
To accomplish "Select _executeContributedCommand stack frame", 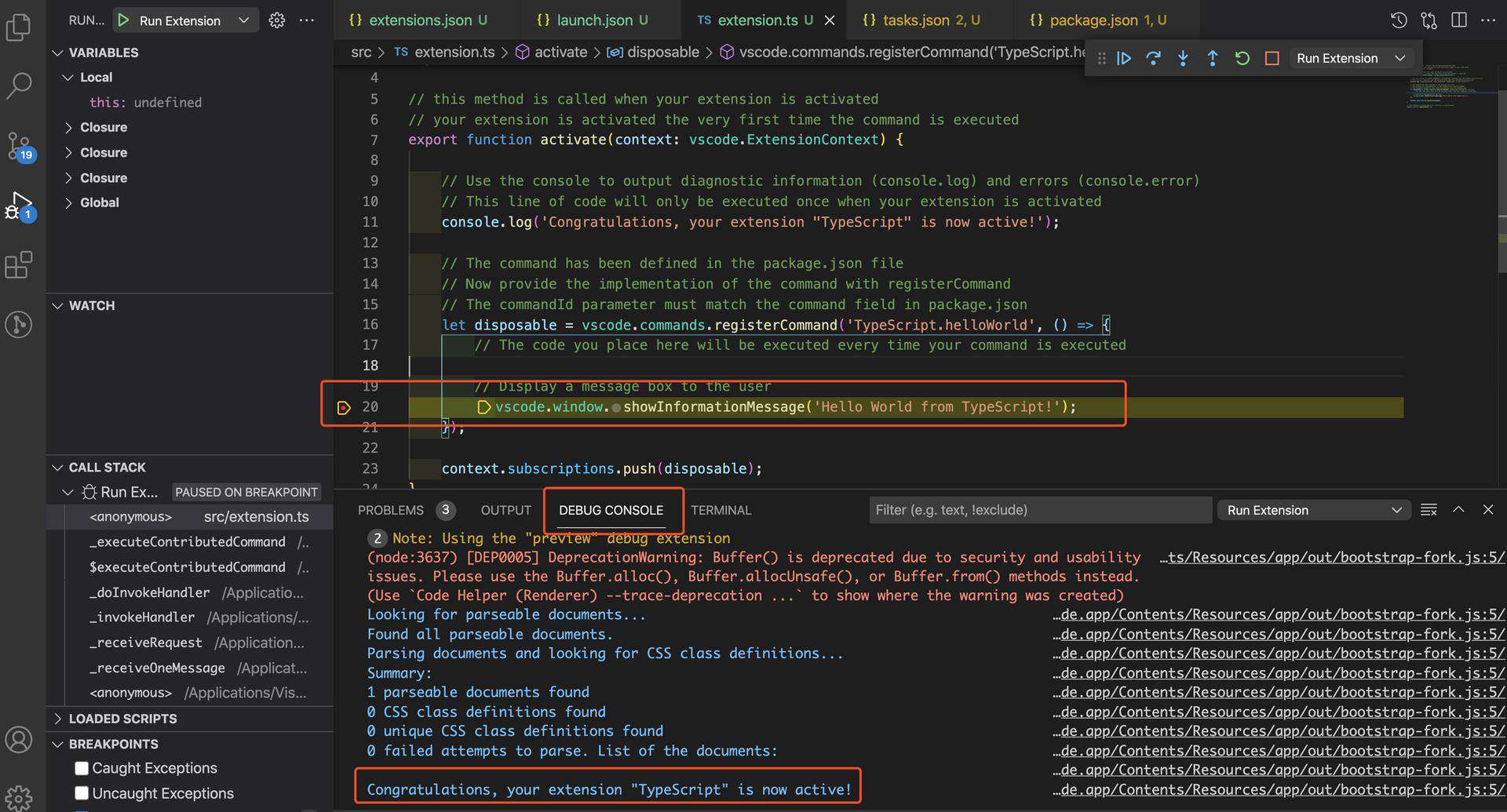I will [x=190, y=542].
